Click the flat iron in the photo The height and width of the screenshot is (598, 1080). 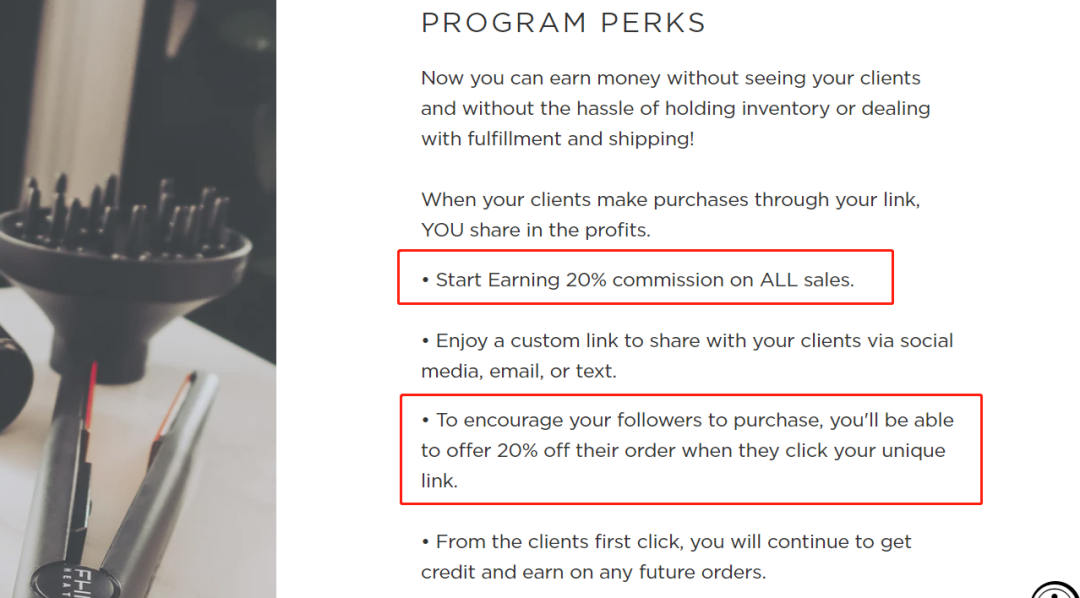(x=150, y=470)
